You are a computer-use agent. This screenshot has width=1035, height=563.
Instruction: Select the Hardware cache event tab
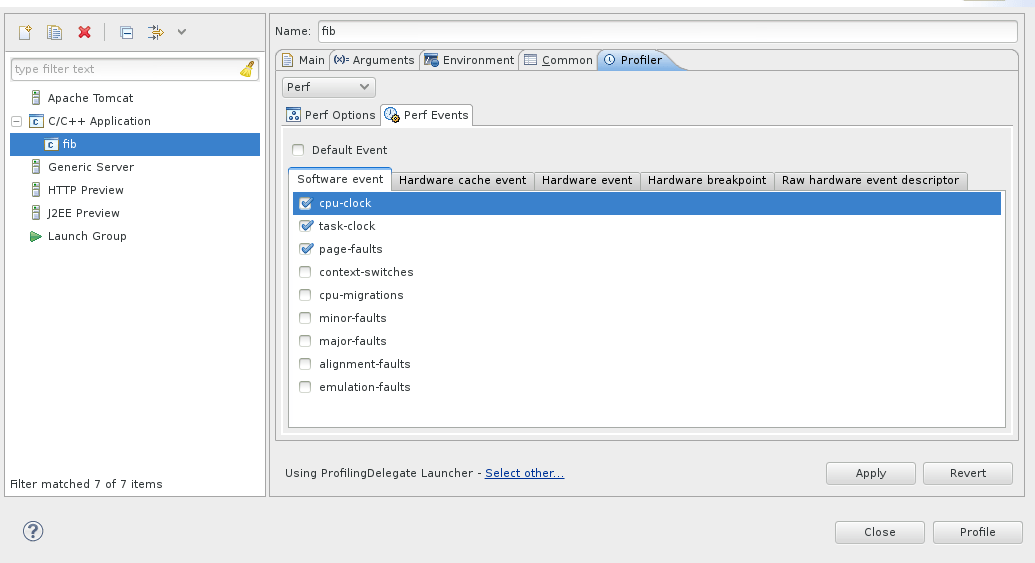point(462,180)
